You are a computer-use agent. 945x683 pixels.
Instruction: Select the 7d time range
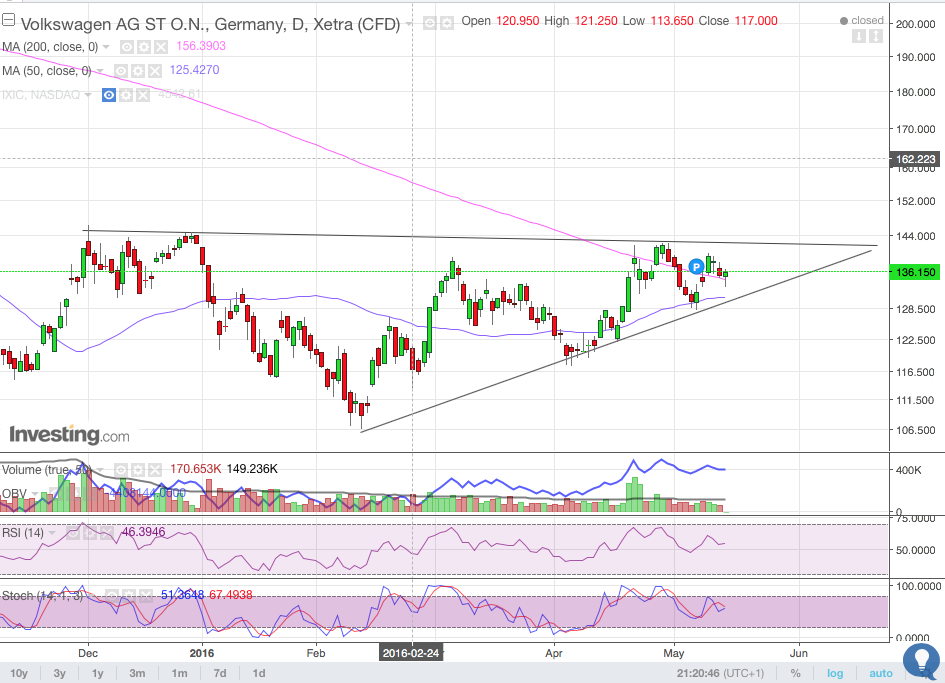[x=220, y=673]
